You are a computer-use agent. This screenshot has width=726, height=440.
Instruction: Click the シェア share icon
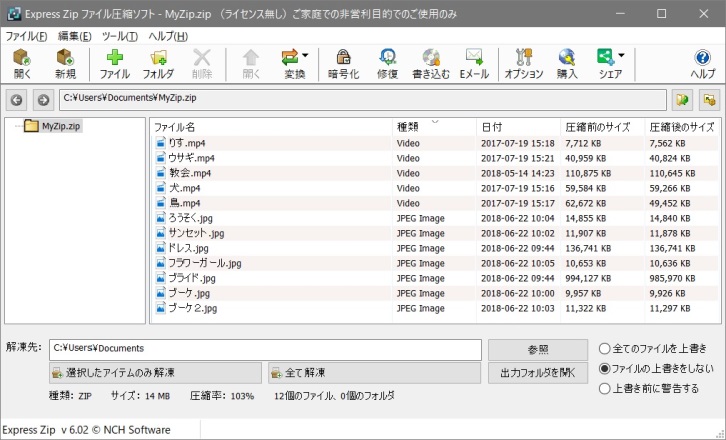click(x=607, y=63)
